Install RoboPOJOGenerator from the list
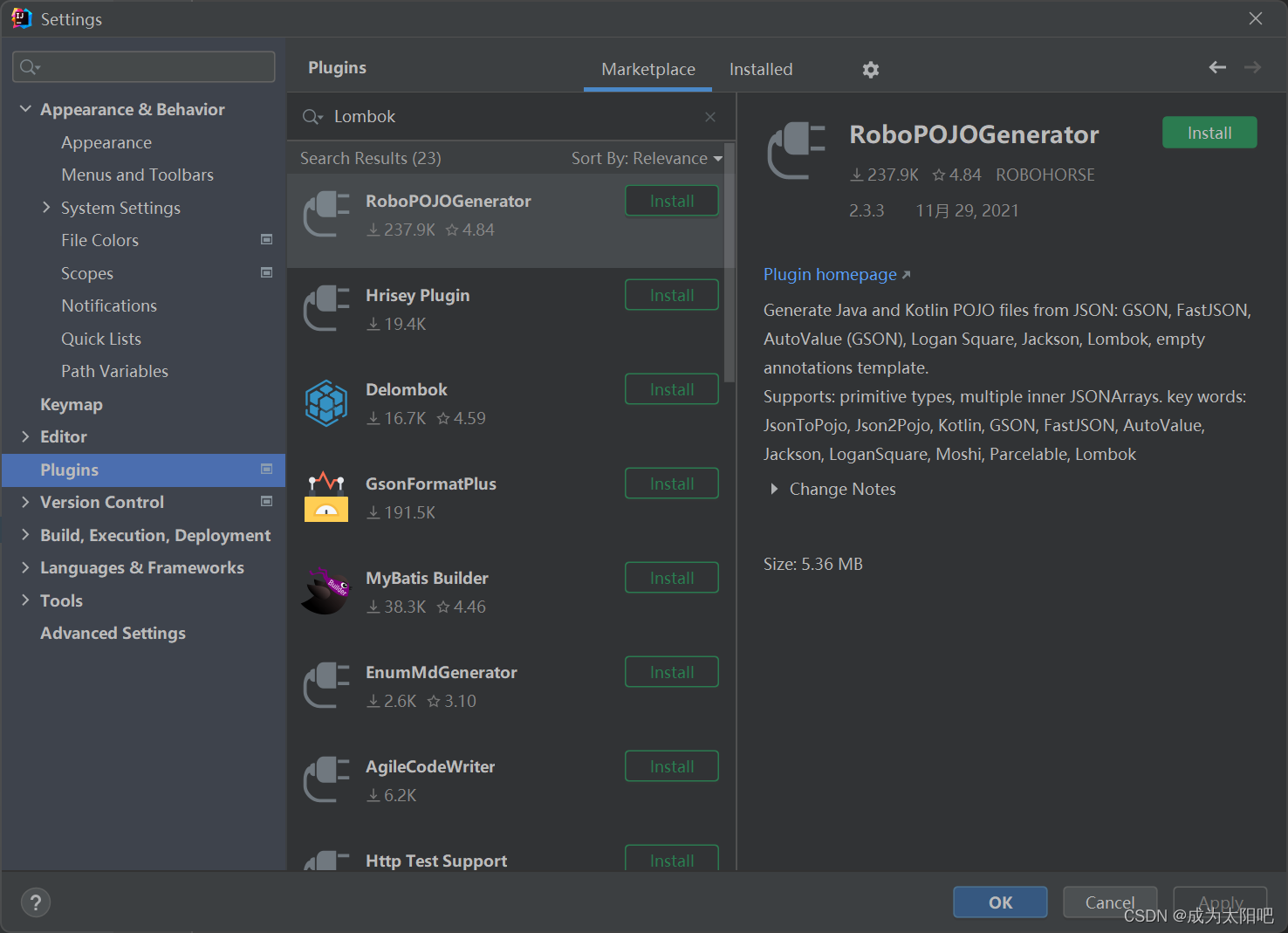1288x933 pixels. coord(672,201)
